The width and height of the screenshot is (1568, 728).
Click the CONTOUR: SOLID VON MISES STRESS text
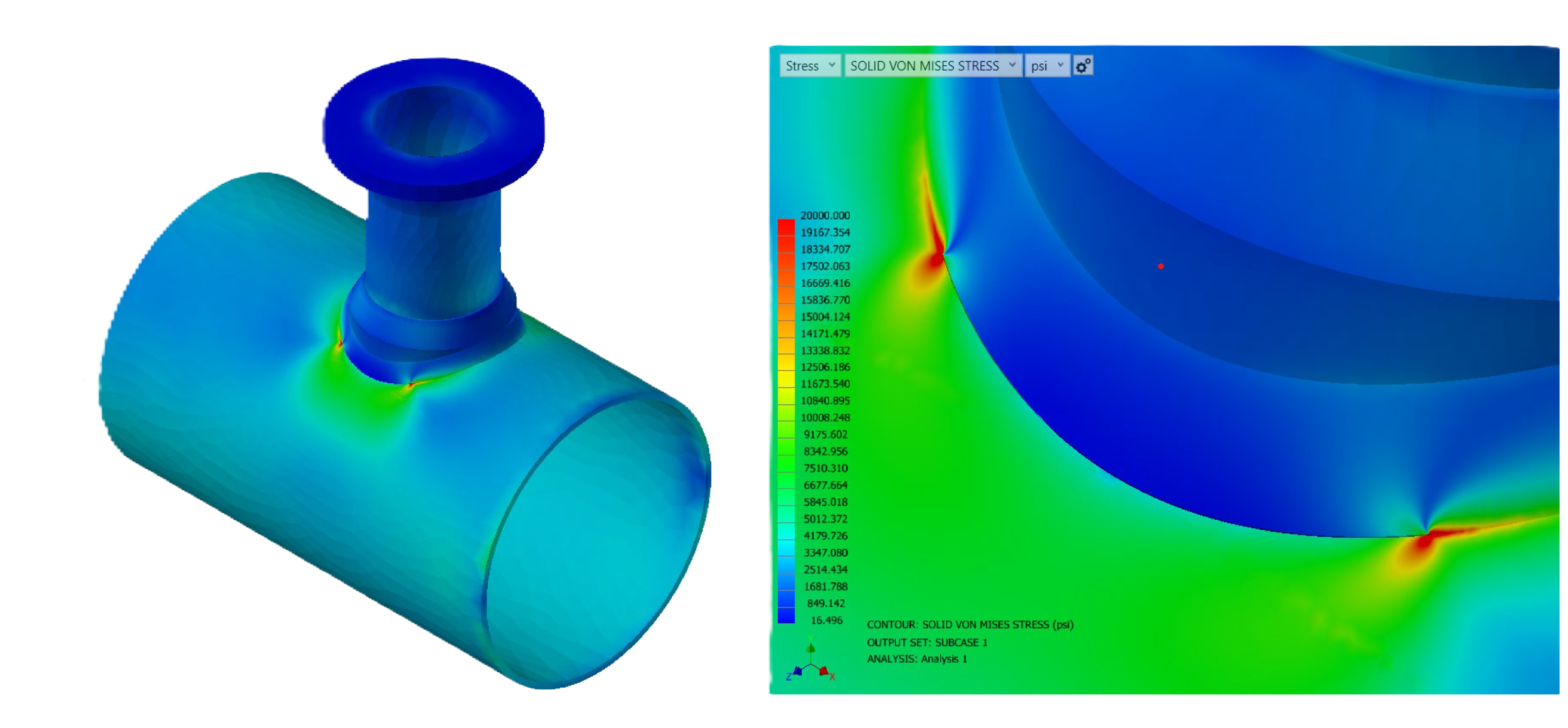point(970,625)
